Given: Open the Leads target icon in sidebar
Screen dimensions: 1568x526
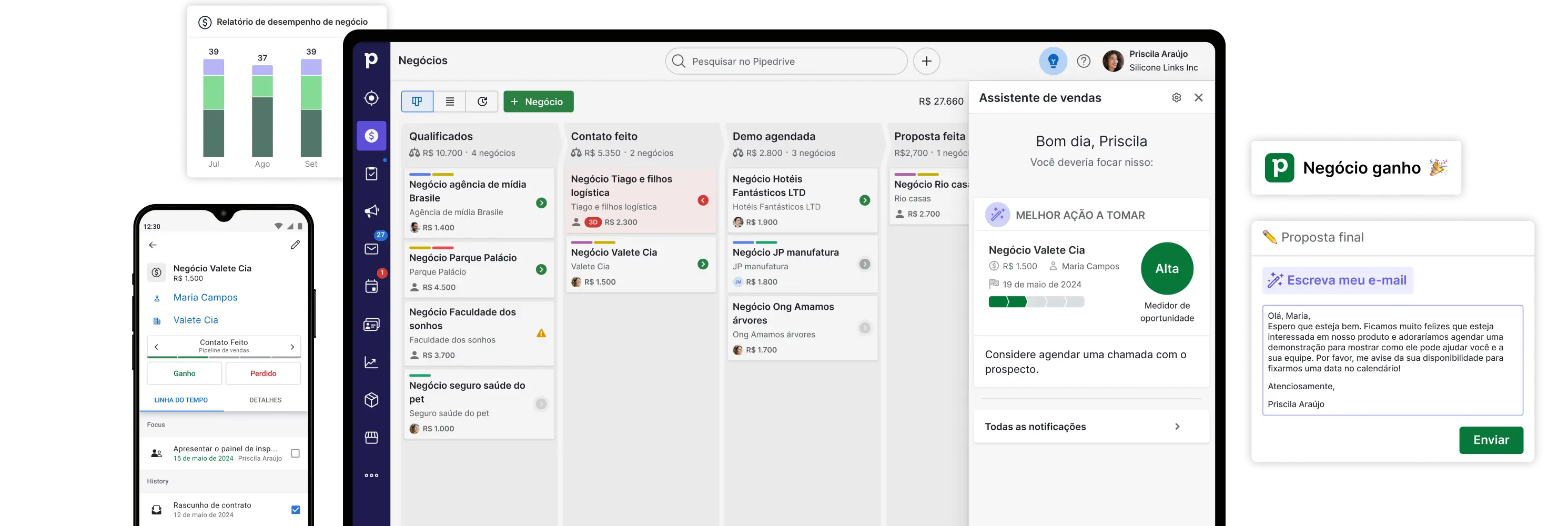Looking at the screenshot, I should 371,98.
